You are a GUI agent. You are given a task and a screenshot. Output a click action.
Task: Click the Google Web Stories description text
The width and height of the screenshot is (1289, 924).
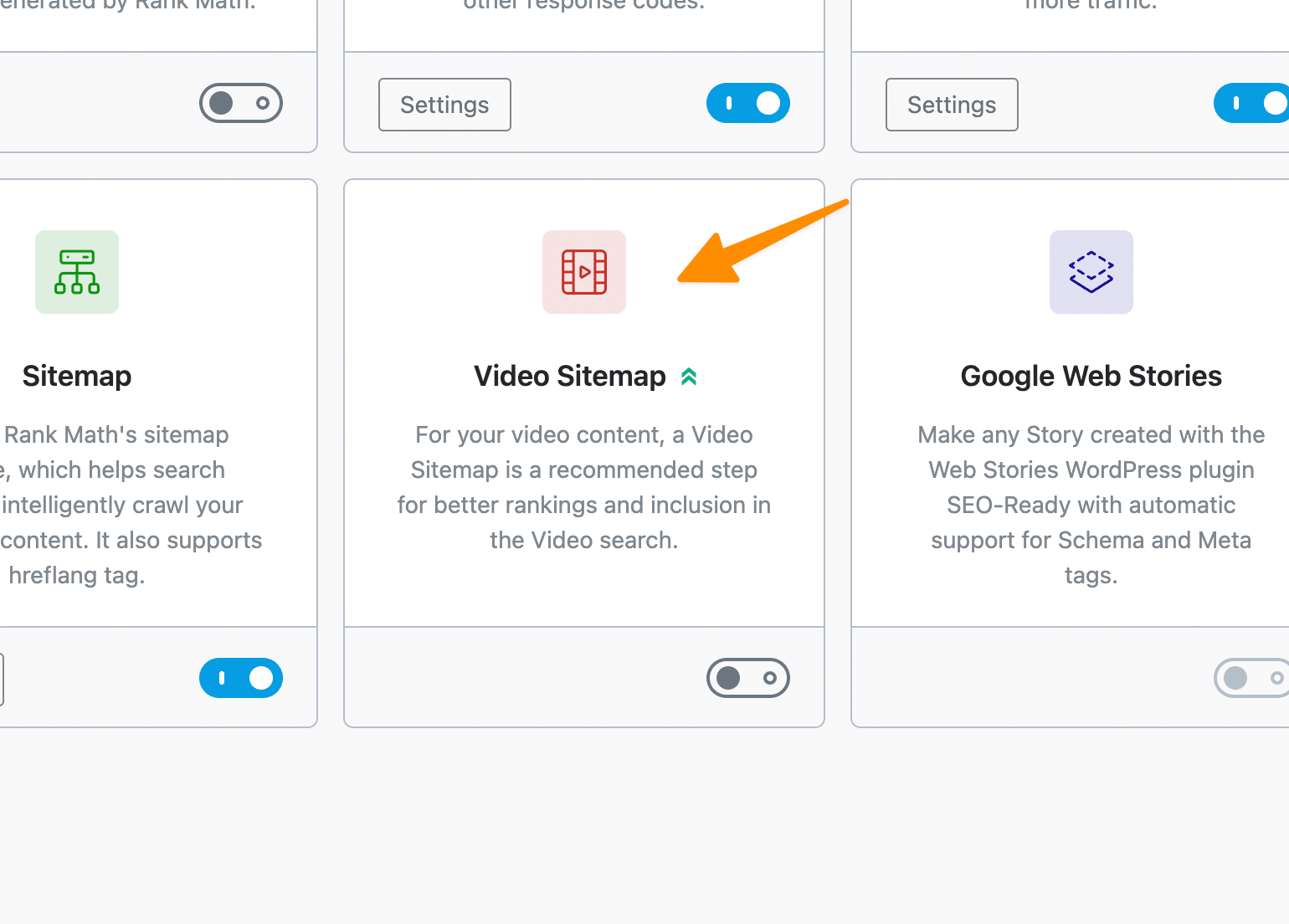(x=1091, y=505)
